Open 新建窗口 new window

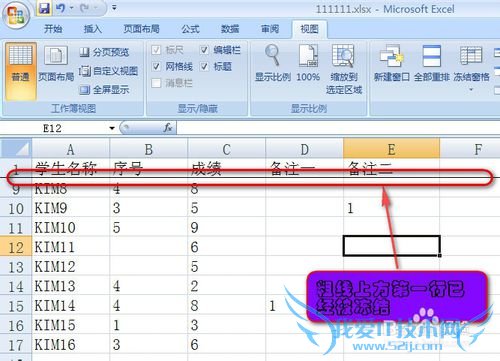point(391,63)
